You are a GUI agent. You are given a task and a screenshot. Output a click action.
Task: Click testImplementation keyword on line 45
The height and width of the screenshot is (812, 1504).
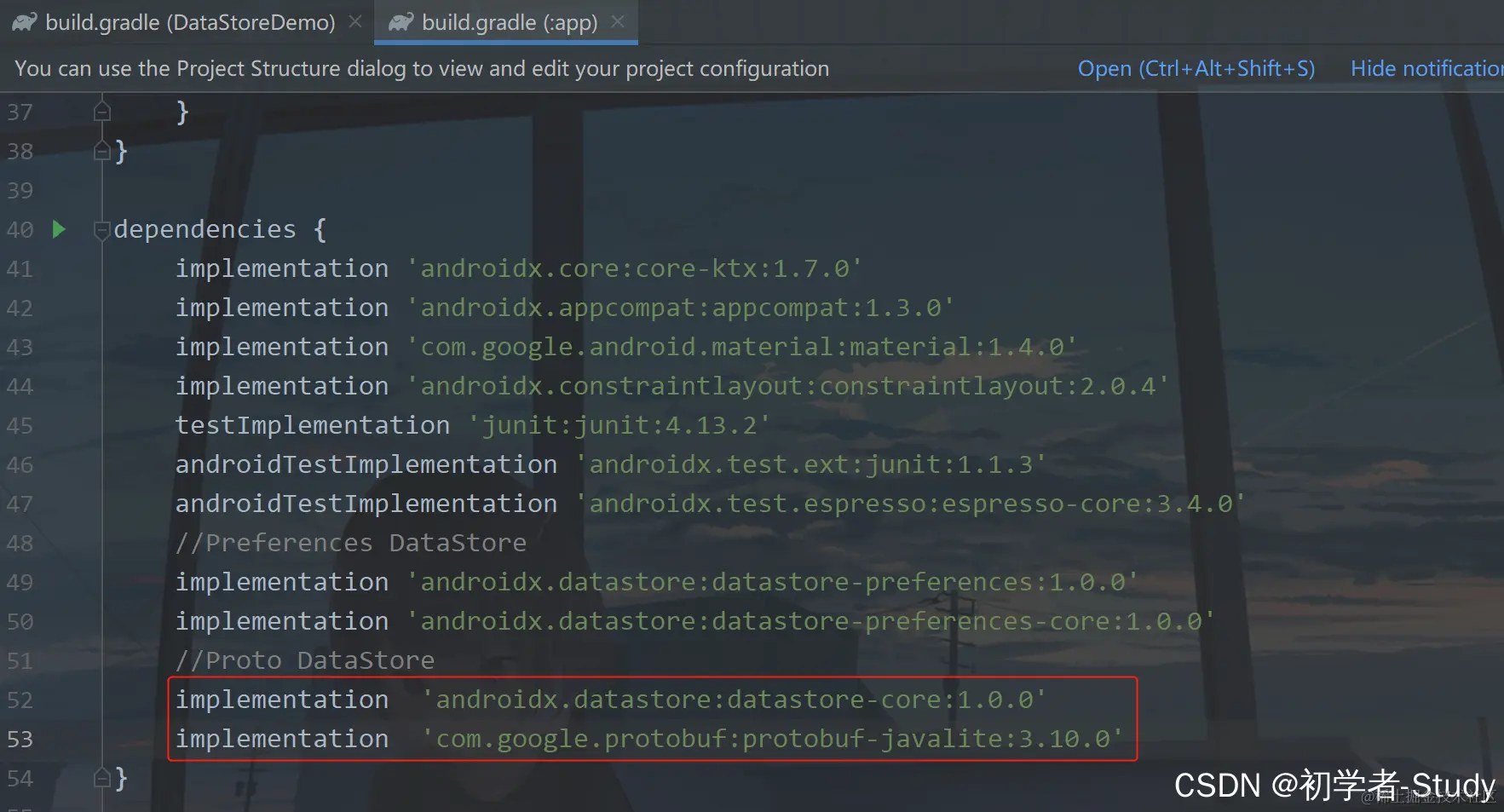(313, 425)
